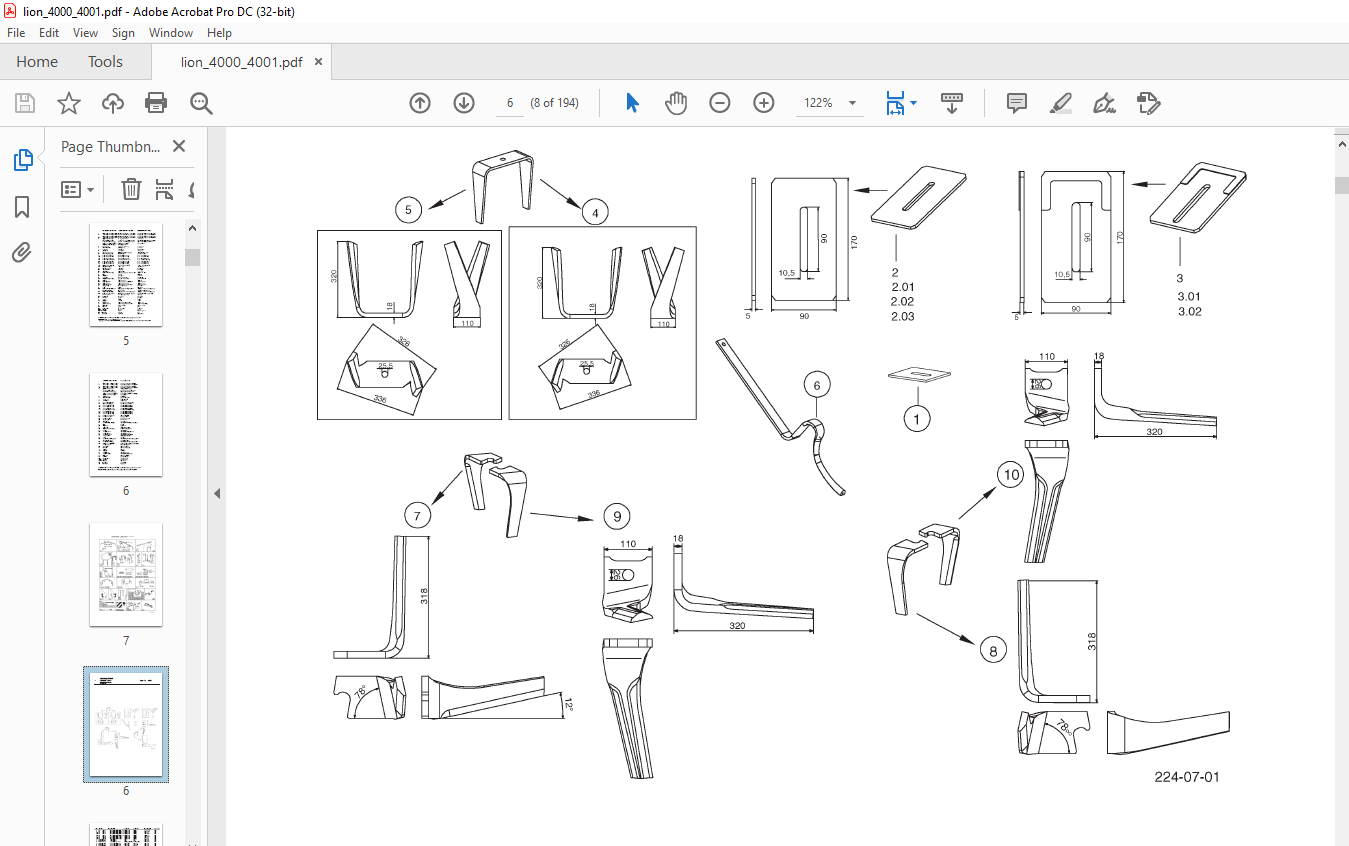
Task: Delete selected page with trash icon
Action: [131, 189]
